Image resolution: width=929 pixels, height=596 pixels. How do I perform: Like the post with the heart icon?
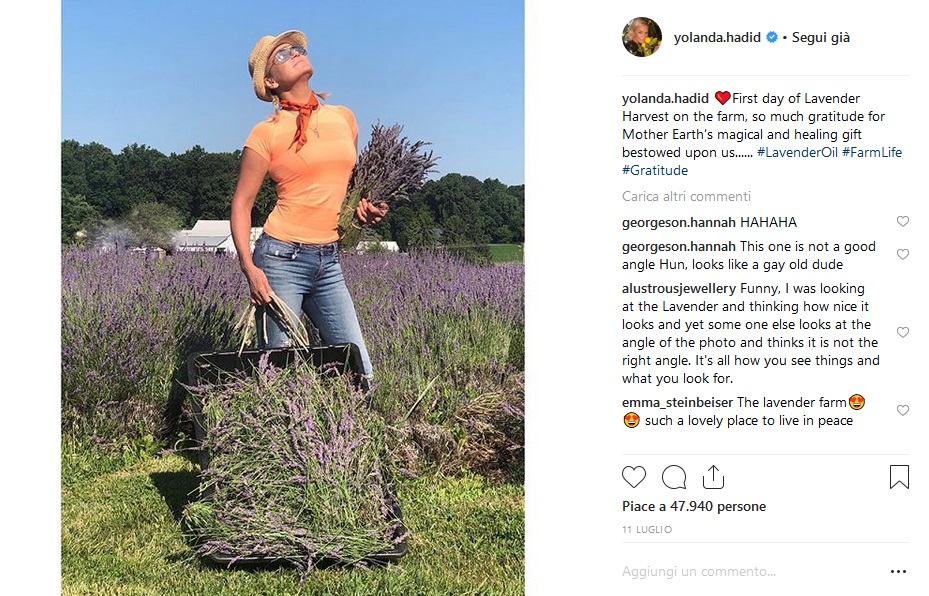633,477
